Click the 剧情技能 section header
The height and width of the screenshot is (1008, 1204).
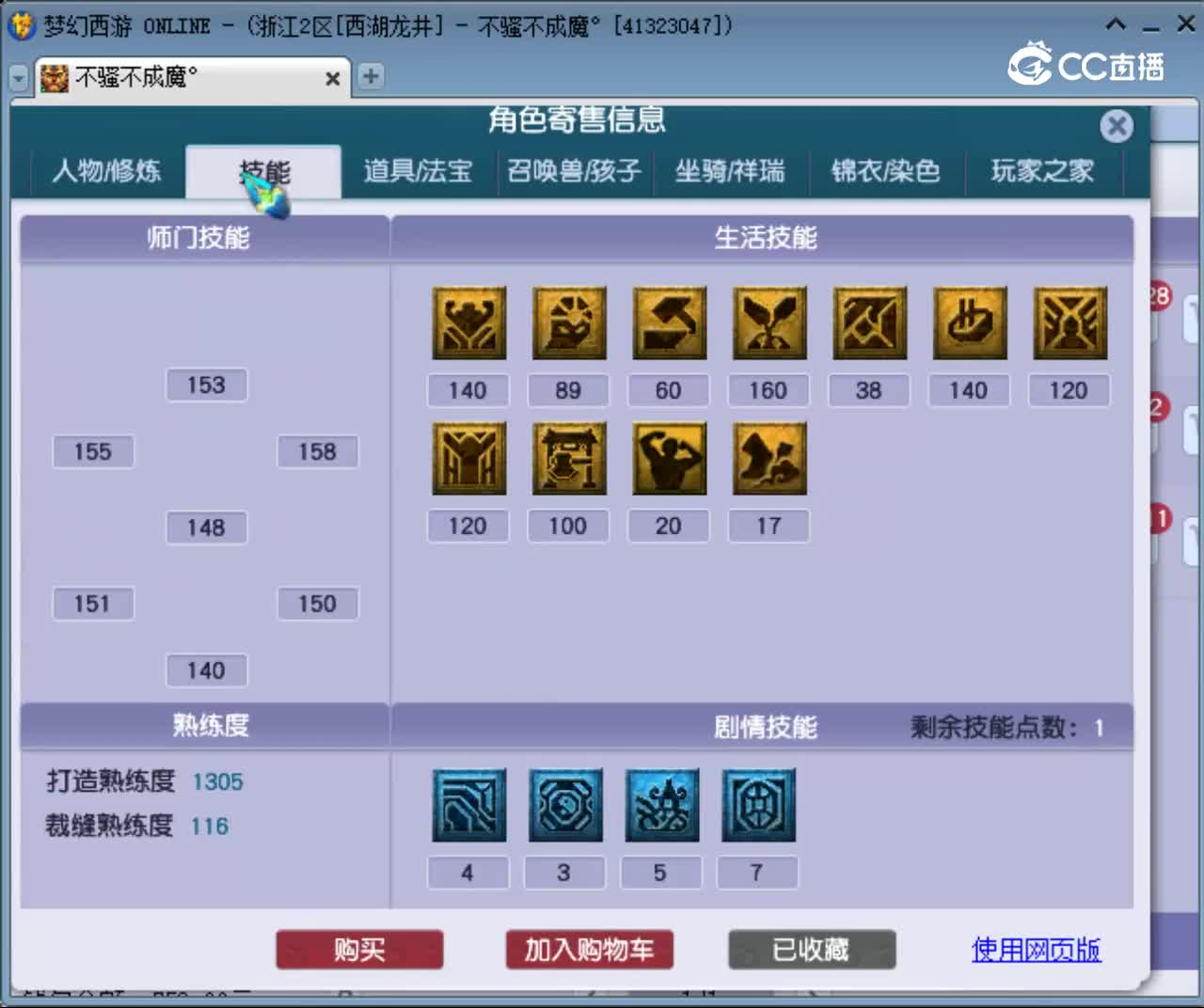765,727
